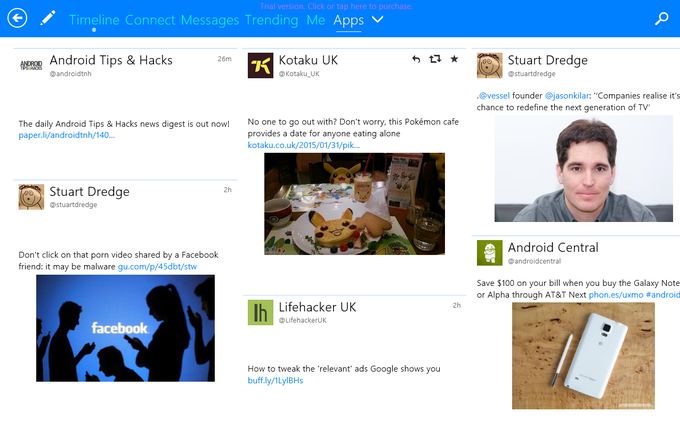Open paper.li/androidtnh link
This screenshot has height=428, width=680.
(67, 135)
